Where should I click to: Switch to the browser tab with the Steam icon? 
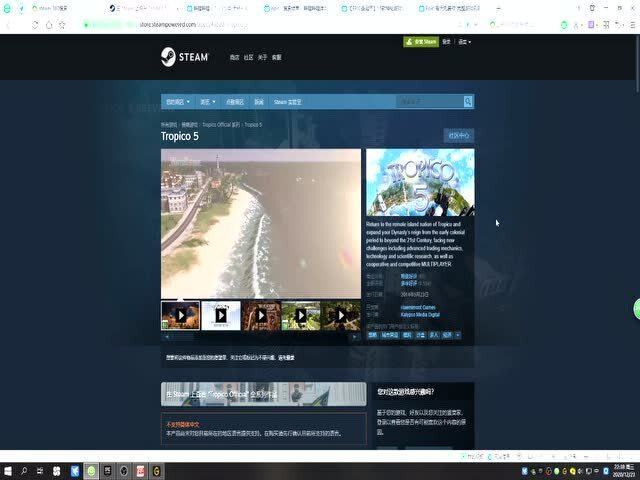pyautogui.click(x=141, y=8)
